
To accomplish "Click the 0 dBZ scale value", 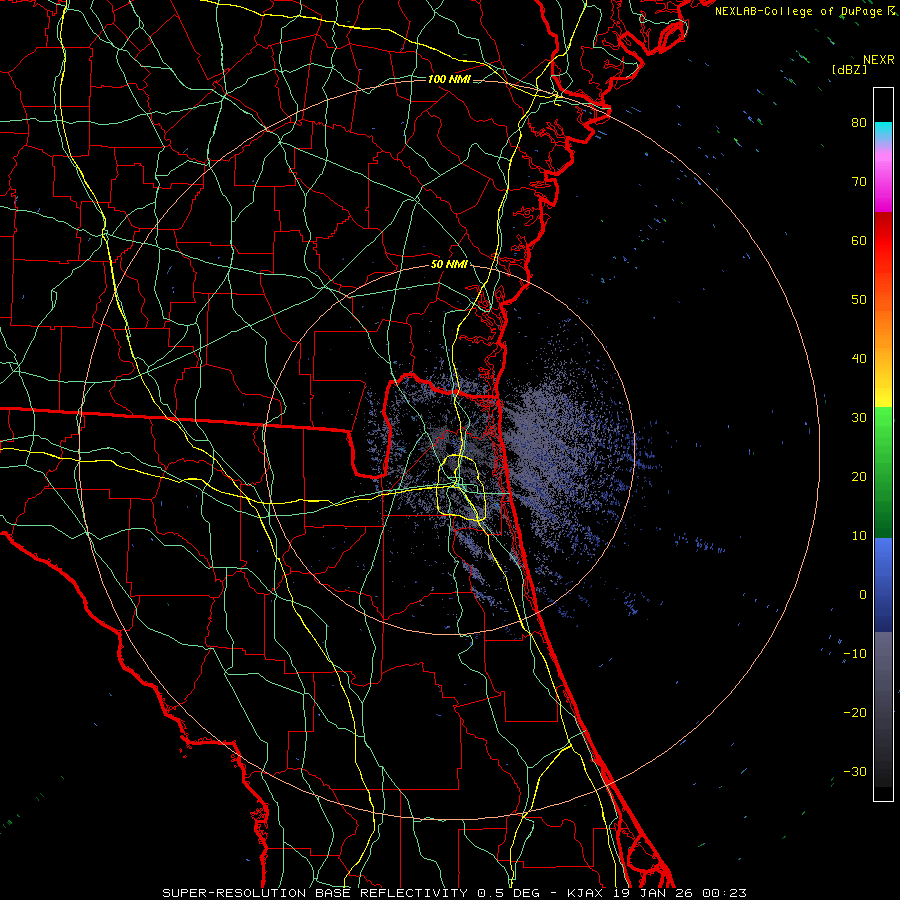I will pos(863,595).
